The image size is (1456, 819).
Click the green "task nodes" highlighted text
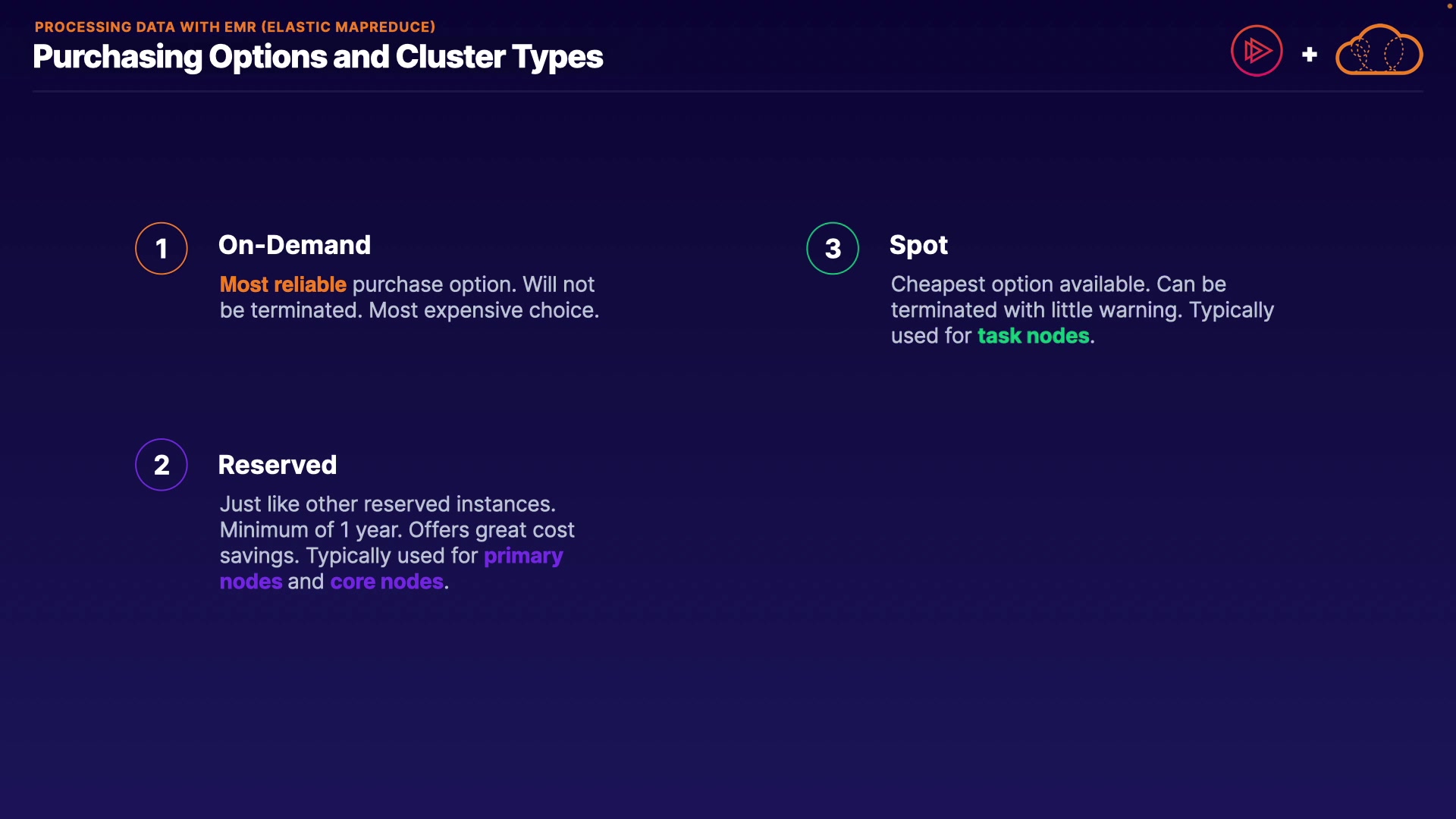click(x=1033, y=336)
